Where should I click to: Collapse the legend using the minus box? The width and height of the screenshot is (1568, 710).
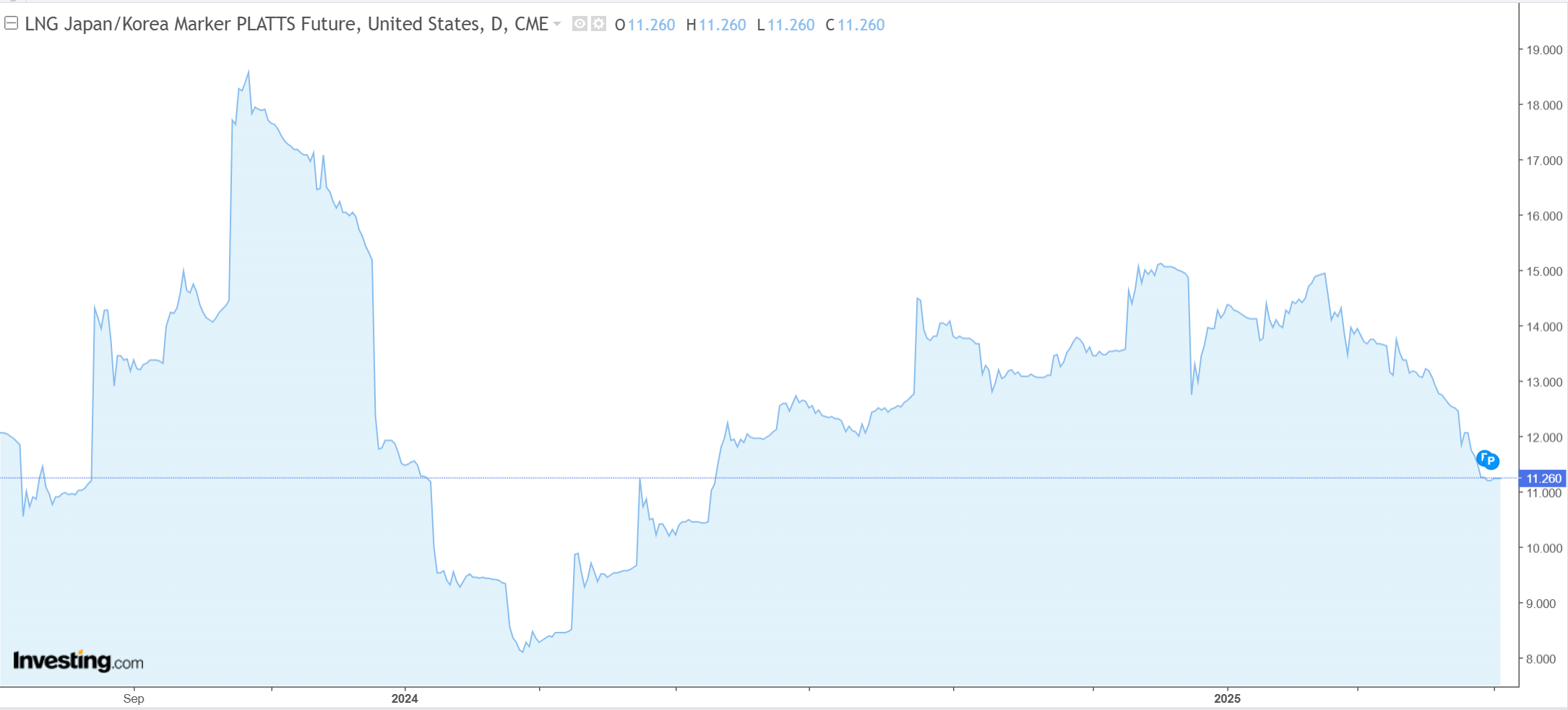click(11, 24)
